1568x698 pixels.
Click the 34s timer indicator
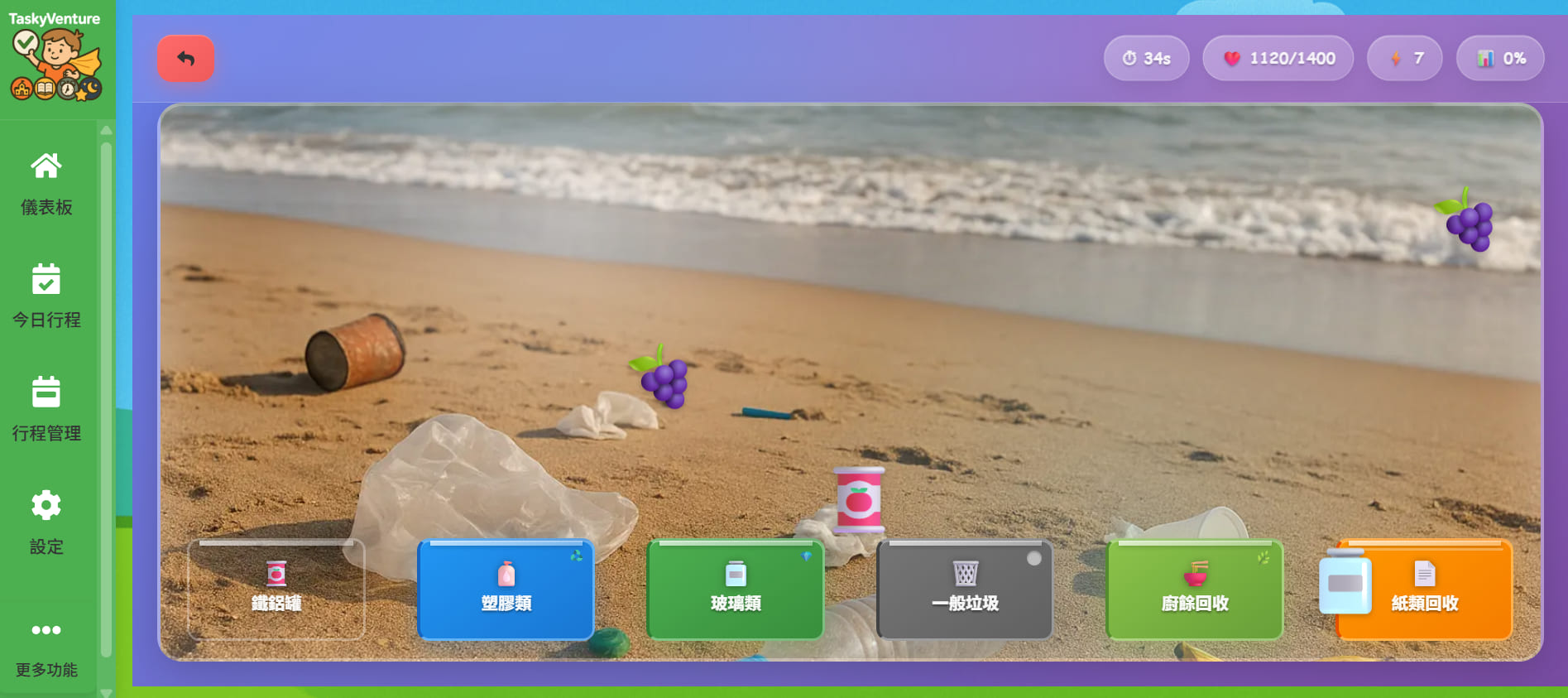(x=1146, y=59)
